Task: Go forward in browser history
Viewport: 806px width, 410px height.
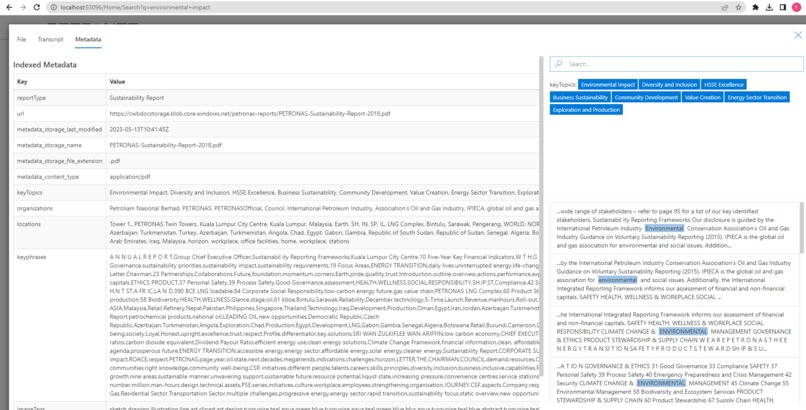Action: 23,7
